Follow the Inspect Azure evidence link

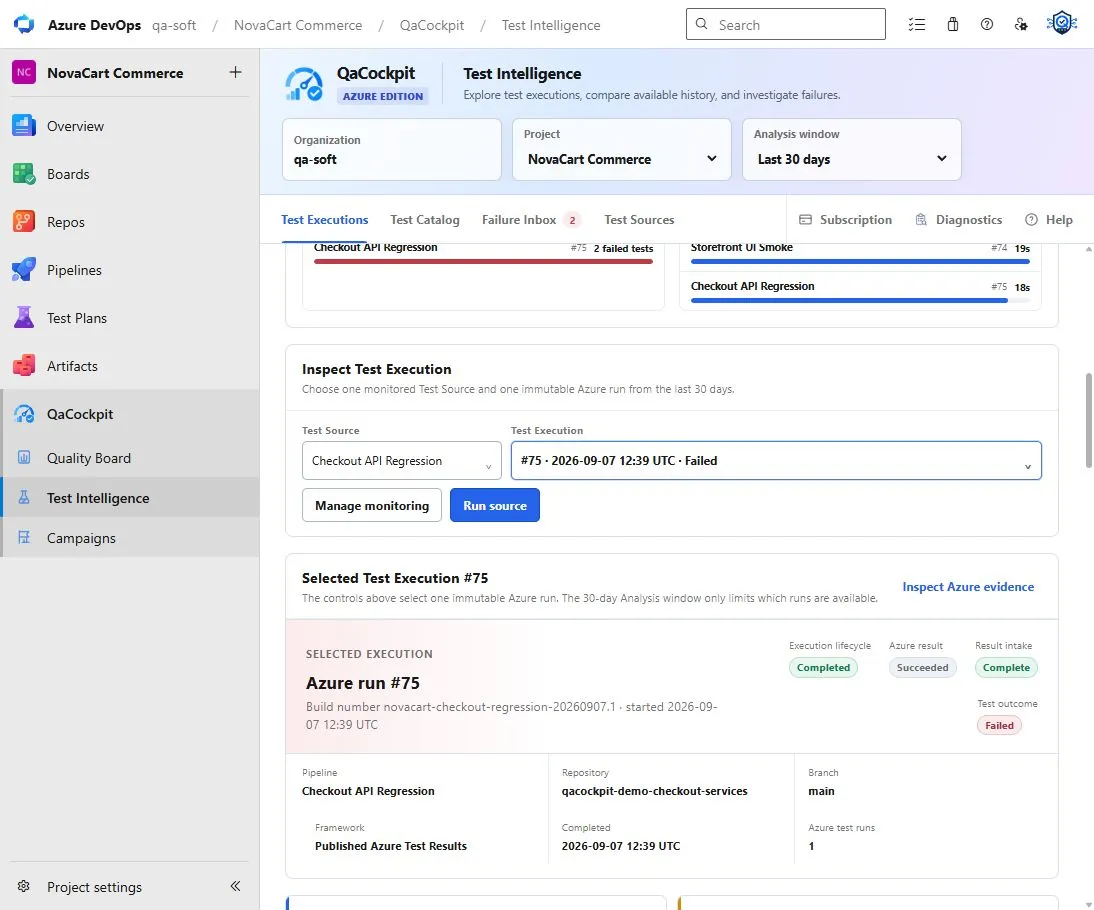point(968,587)
